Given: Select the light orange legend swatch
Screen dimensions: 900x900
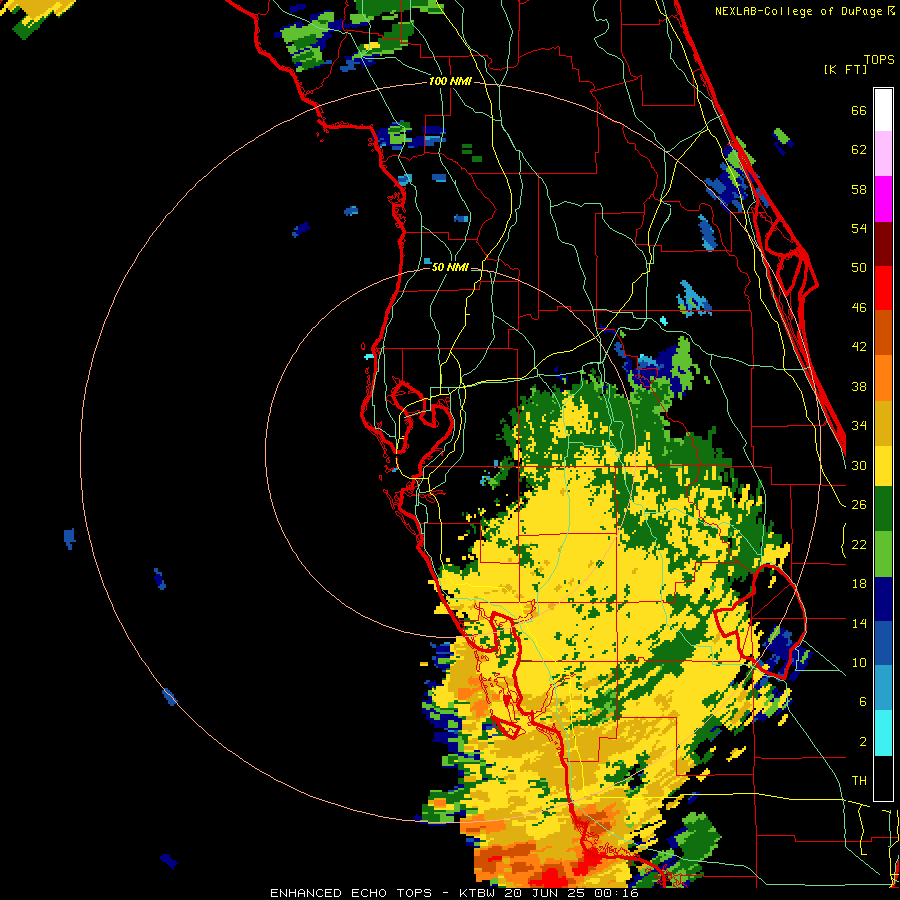Looking at the screenshot, I should pos(883,378).
